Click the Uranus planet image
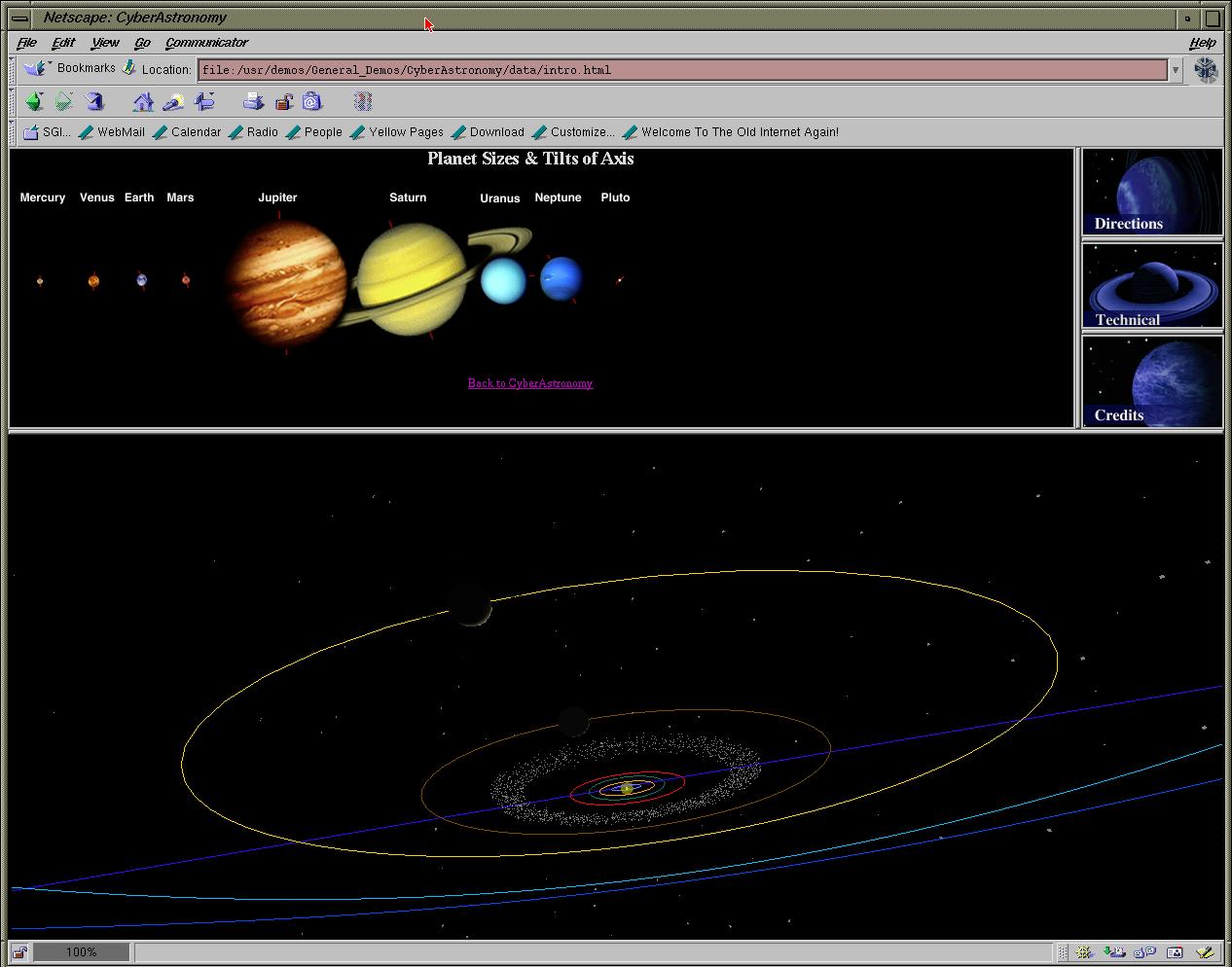The image size is (1232, 967). tap(503, 280)
